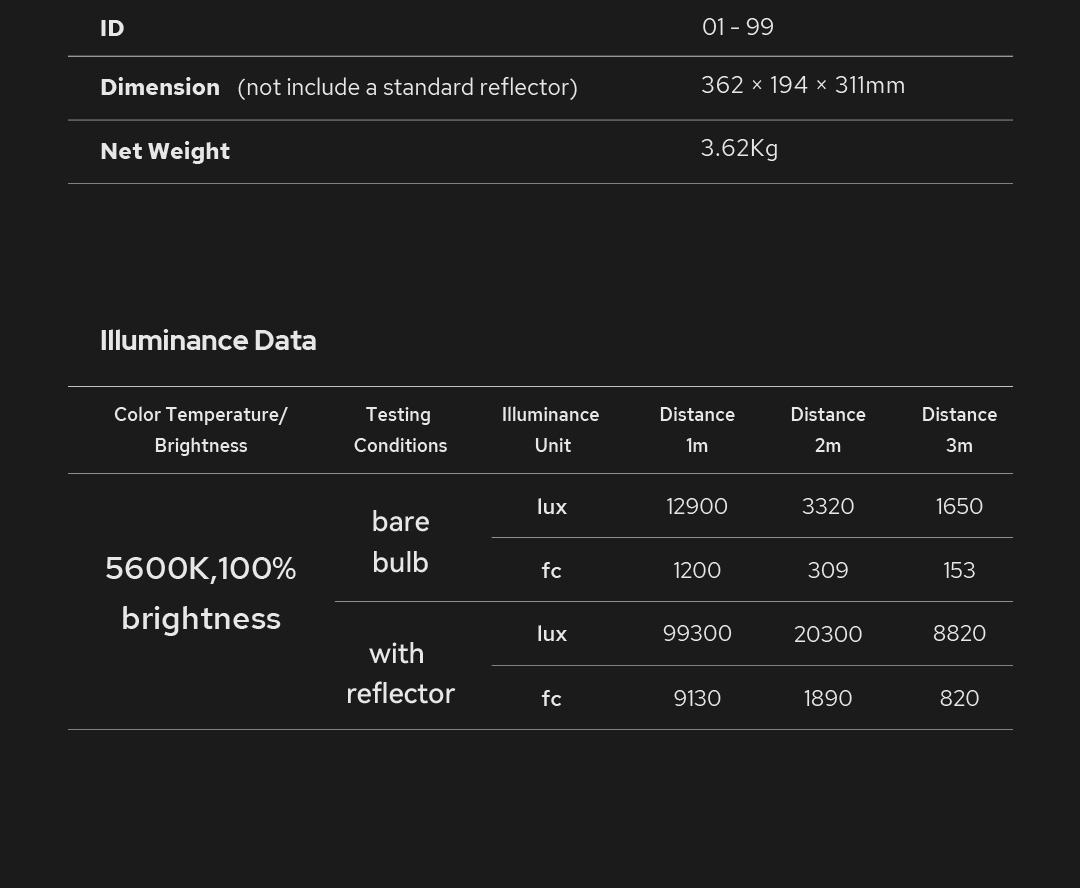Click the ID row label

point(112,28)
